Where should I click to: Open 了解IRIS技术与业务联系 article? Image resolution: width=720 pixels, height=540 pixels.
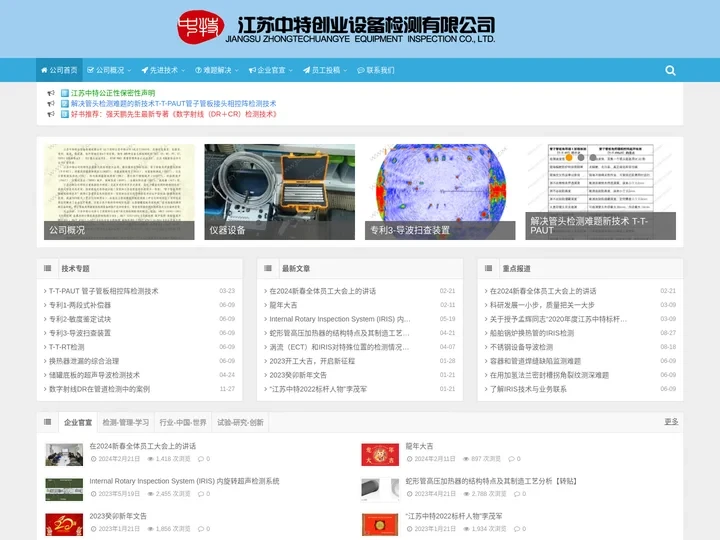pos(528,389)
